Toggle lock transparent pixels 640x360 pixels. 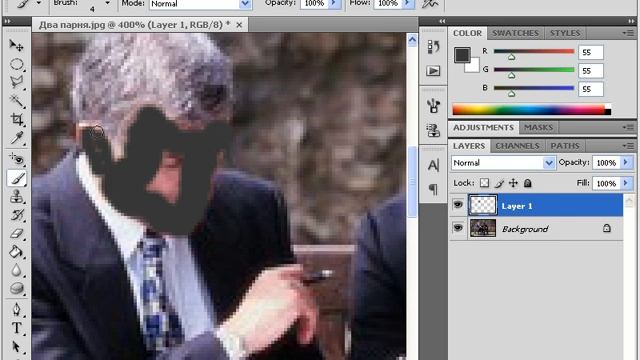point(484,183)
